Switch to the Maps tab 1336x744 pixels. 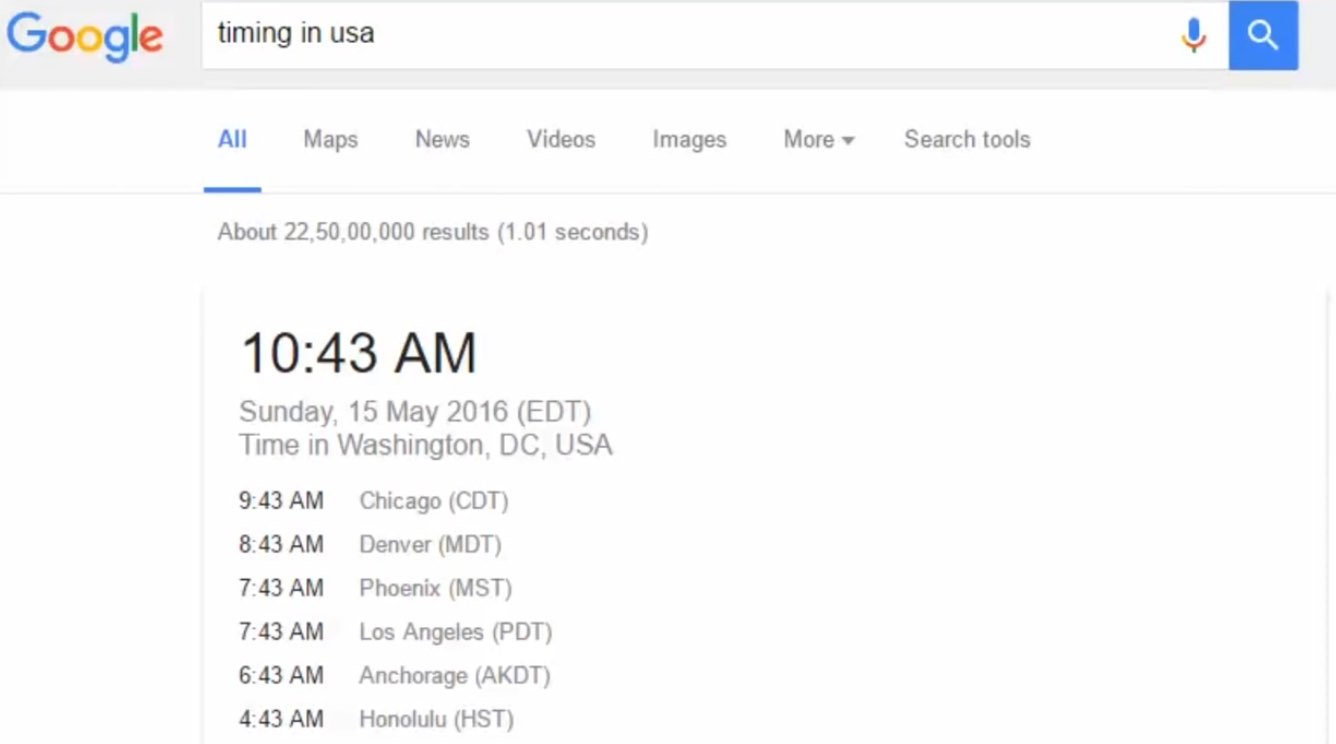tap(330, 140)
